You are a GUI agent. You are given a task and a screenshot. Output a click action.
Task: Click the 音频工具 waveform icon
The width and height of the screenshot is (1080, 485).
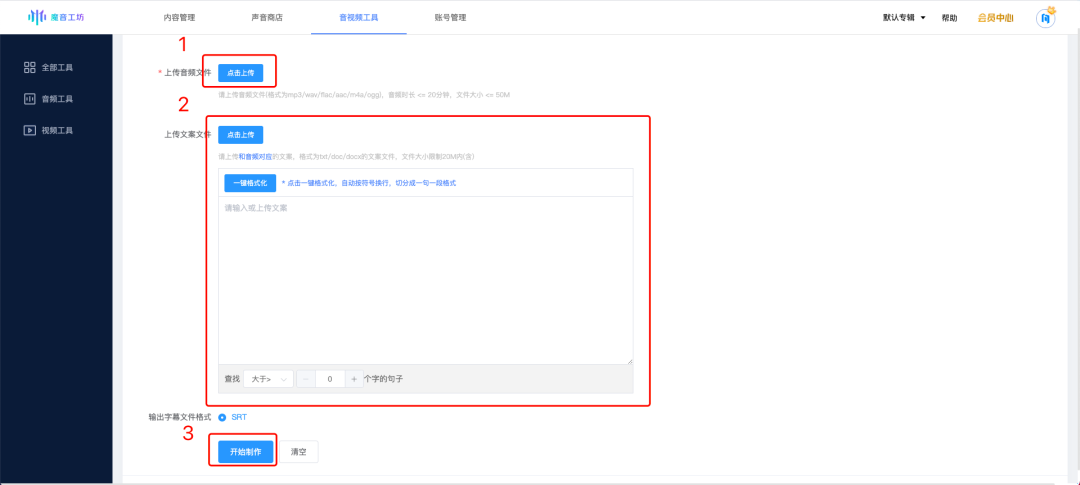[30, 99]
